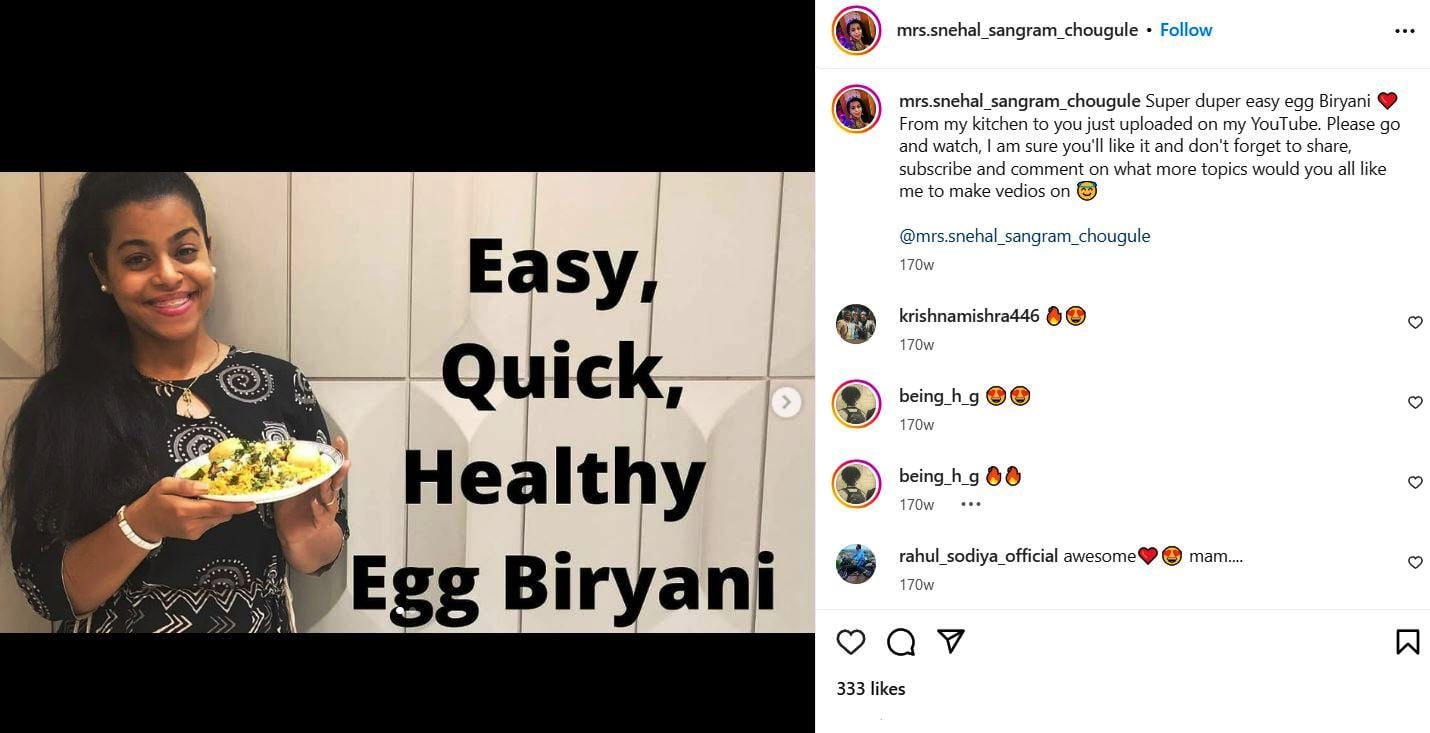Screen dimensions: 1430x733
Task: Click the carousel position dots indicator
Action: [x=407, y=610]
